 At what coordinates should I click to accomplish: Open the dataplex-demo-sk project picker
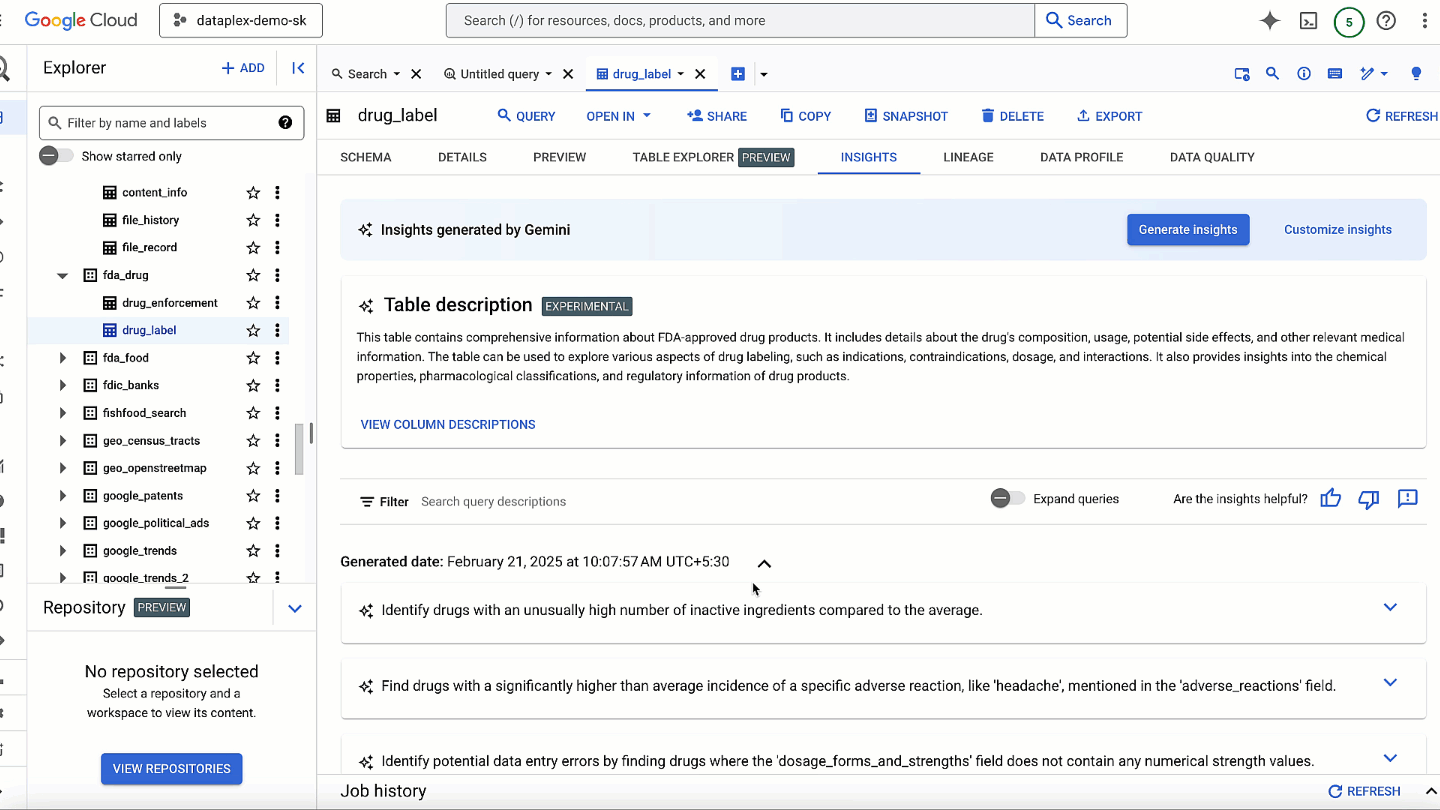tap(241, 20)
